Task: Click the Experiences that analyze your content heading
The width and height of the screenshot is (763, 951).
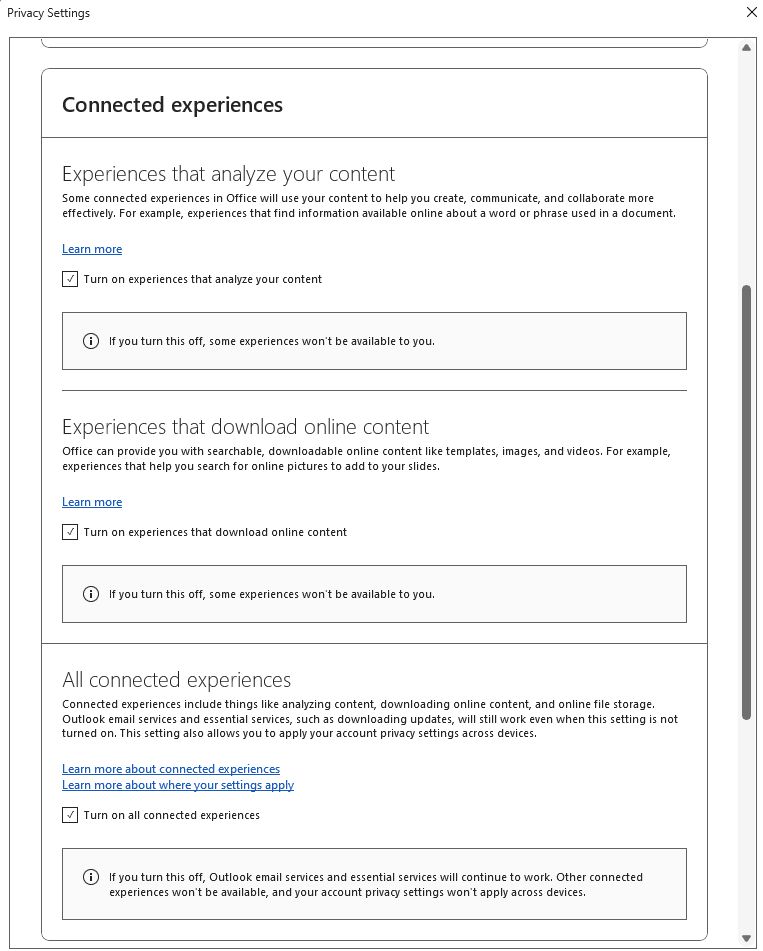Action: pyautogui.click(x=228, y=173)
